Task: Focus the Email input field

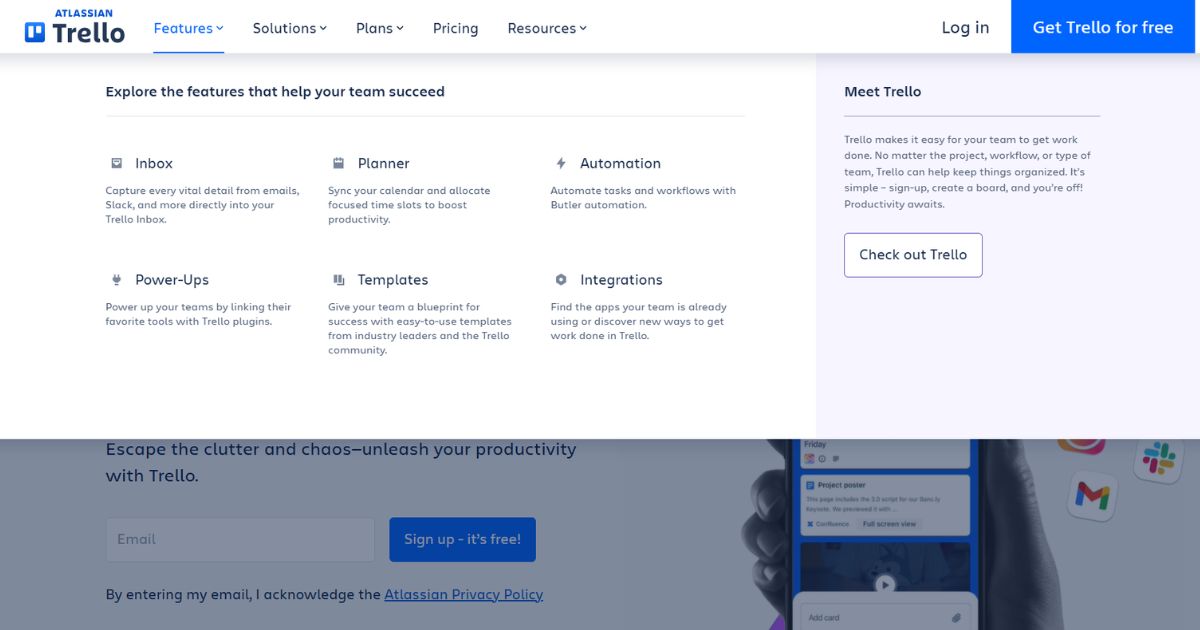Action: coord(240,539)
